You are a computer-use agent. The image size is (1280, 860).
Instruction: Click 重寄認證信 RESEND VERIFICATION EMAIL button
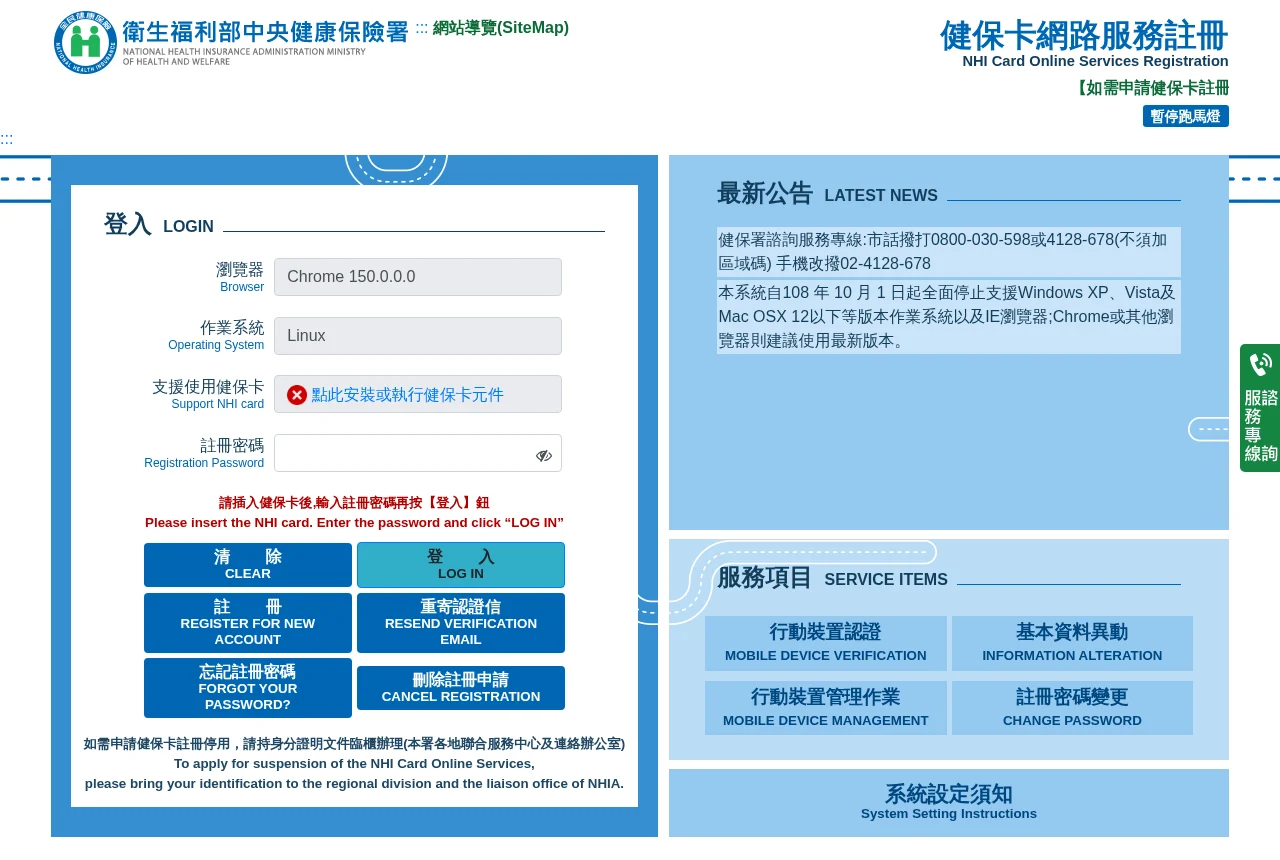[x=461, y=623]
